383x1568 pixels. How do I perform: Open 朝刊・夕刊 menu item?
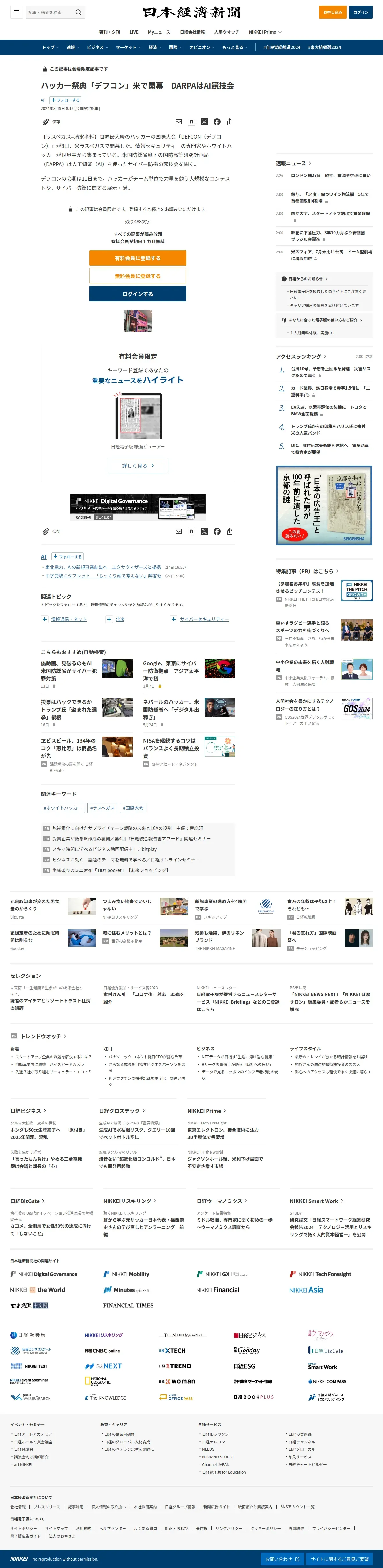[109, 32]
